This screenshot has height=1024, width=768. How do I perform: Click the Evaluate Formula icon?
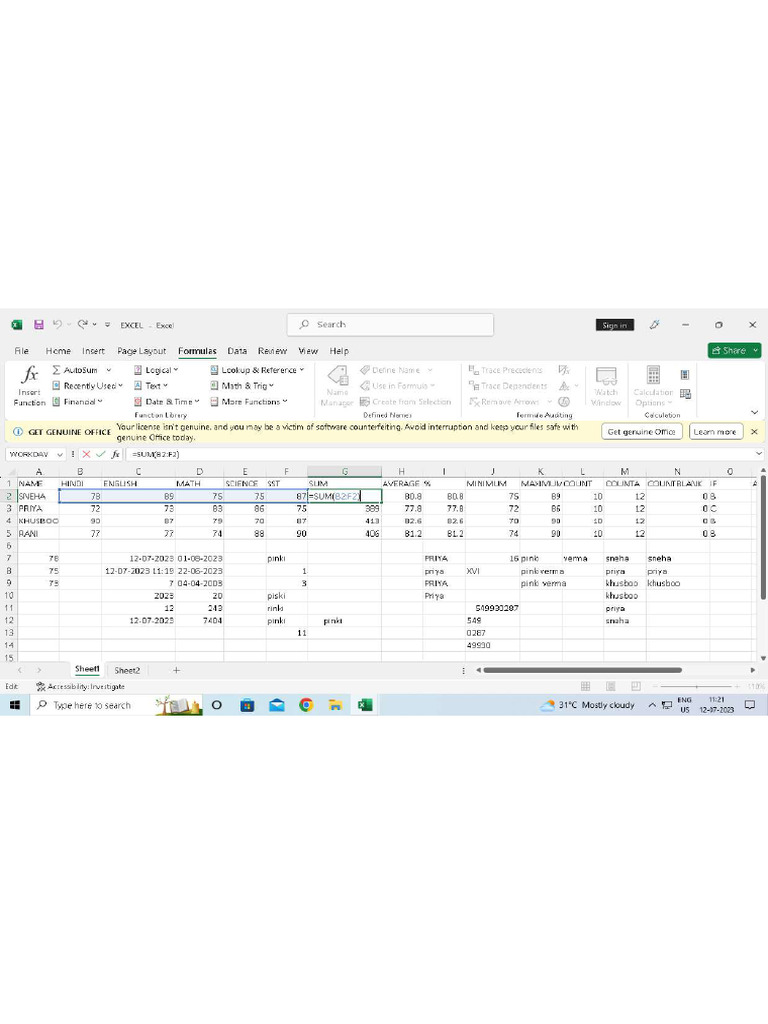[x=564, y=402]
